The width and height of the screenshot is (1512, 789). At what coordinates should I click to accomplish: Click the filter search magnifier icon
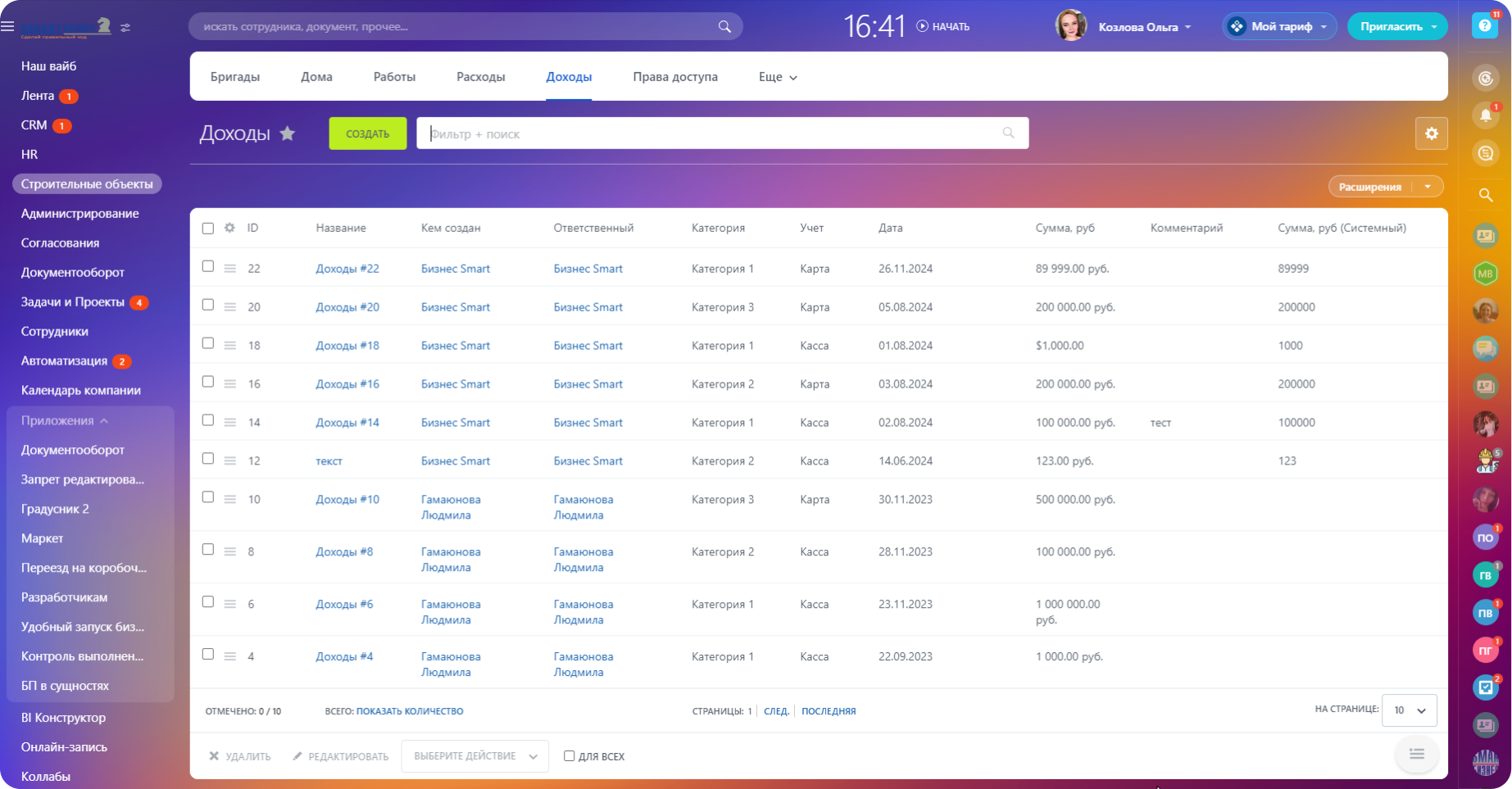tap(1009, 133)
